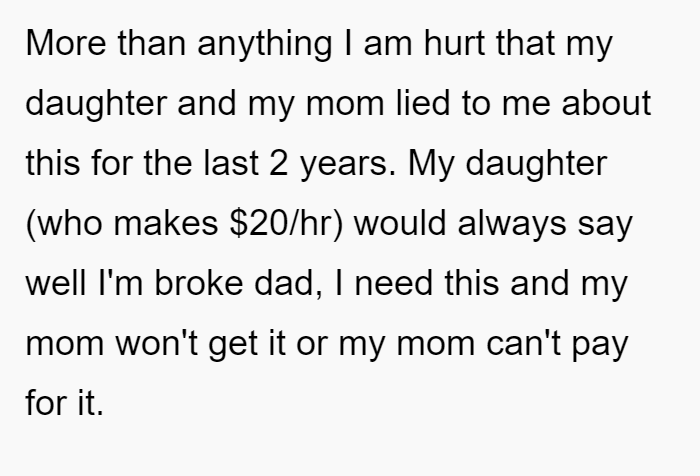
Task: Click the word "More" at paragraph start
Action: tap(66, 43)
